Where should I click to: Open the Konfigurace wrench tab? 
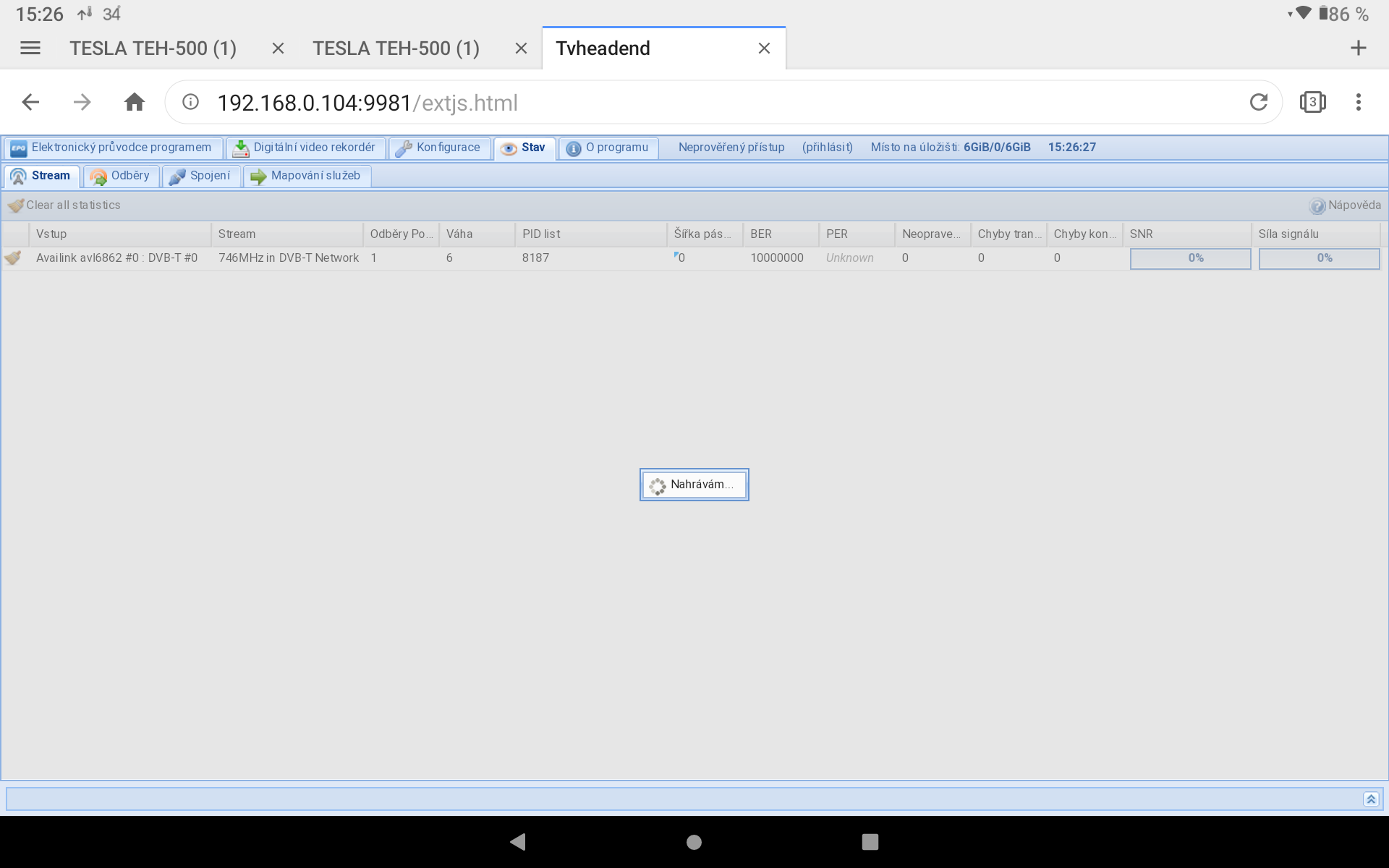click(x=439, y=148)
